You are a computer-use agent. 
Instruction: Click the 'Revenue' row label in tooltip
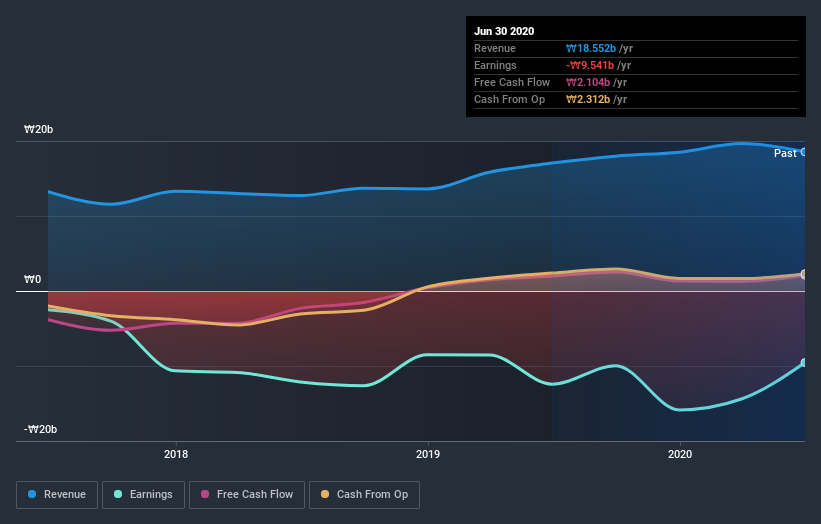[x=495, y=48]
